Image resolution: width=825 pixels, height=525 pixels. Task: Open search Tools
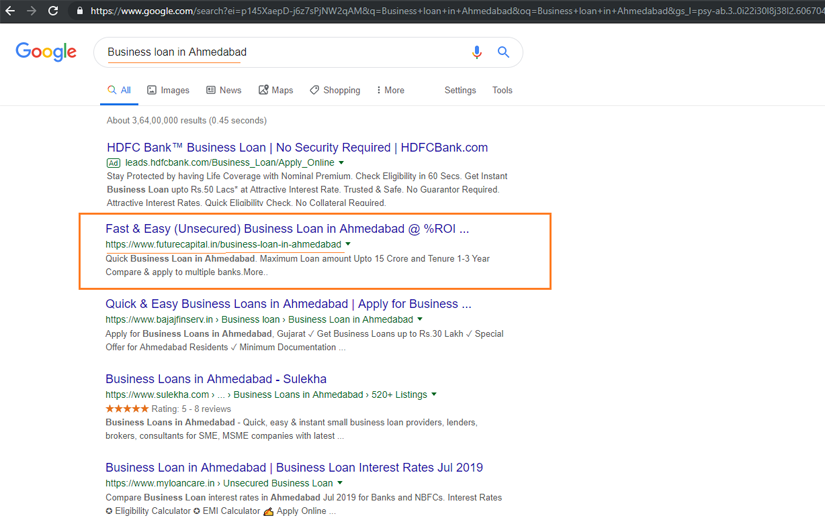[502, 90]
